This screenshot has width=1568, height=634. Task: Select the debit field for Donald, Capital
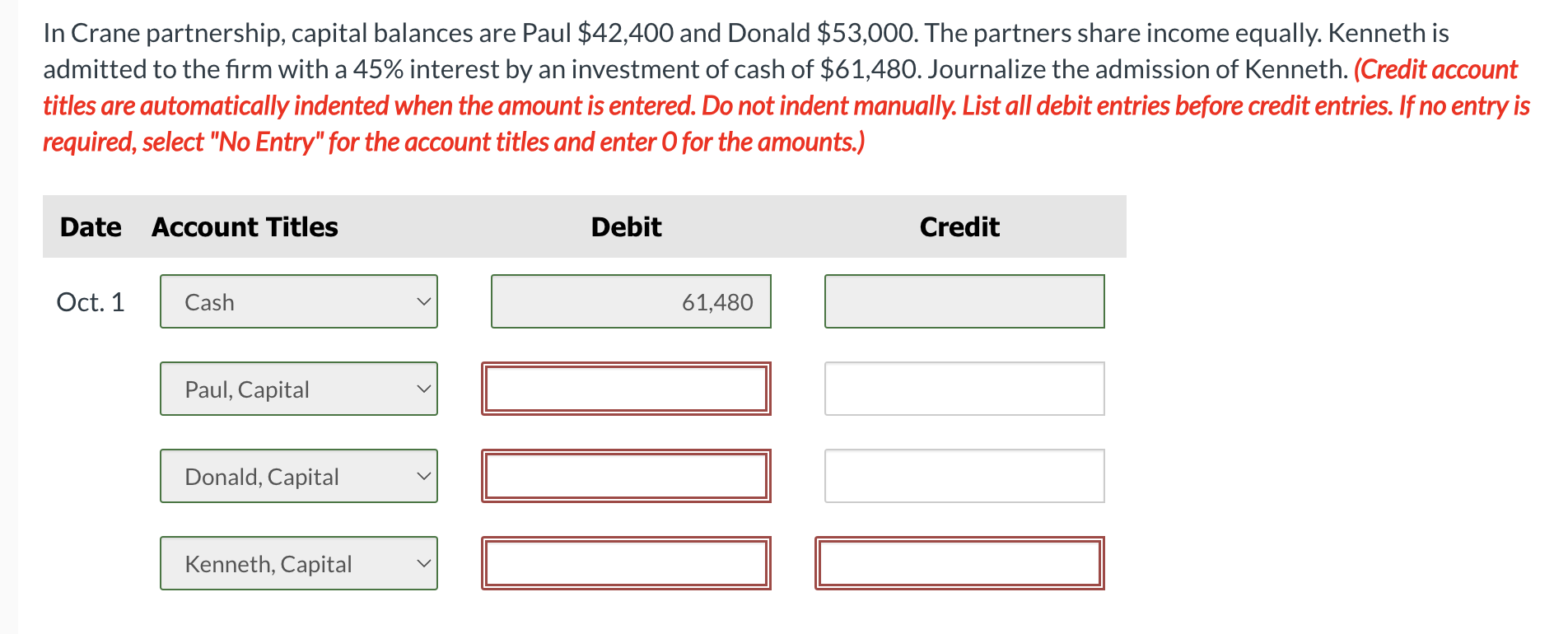coord(626,476)
